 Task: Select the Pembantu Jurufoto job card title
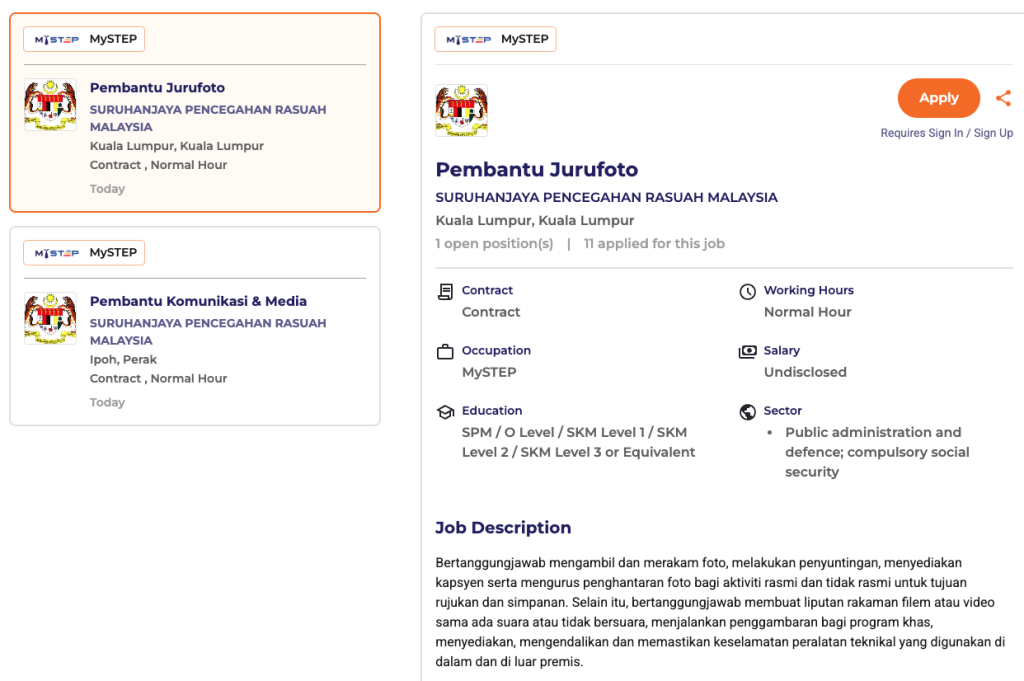pyautogui.click(x=157, y=88)
